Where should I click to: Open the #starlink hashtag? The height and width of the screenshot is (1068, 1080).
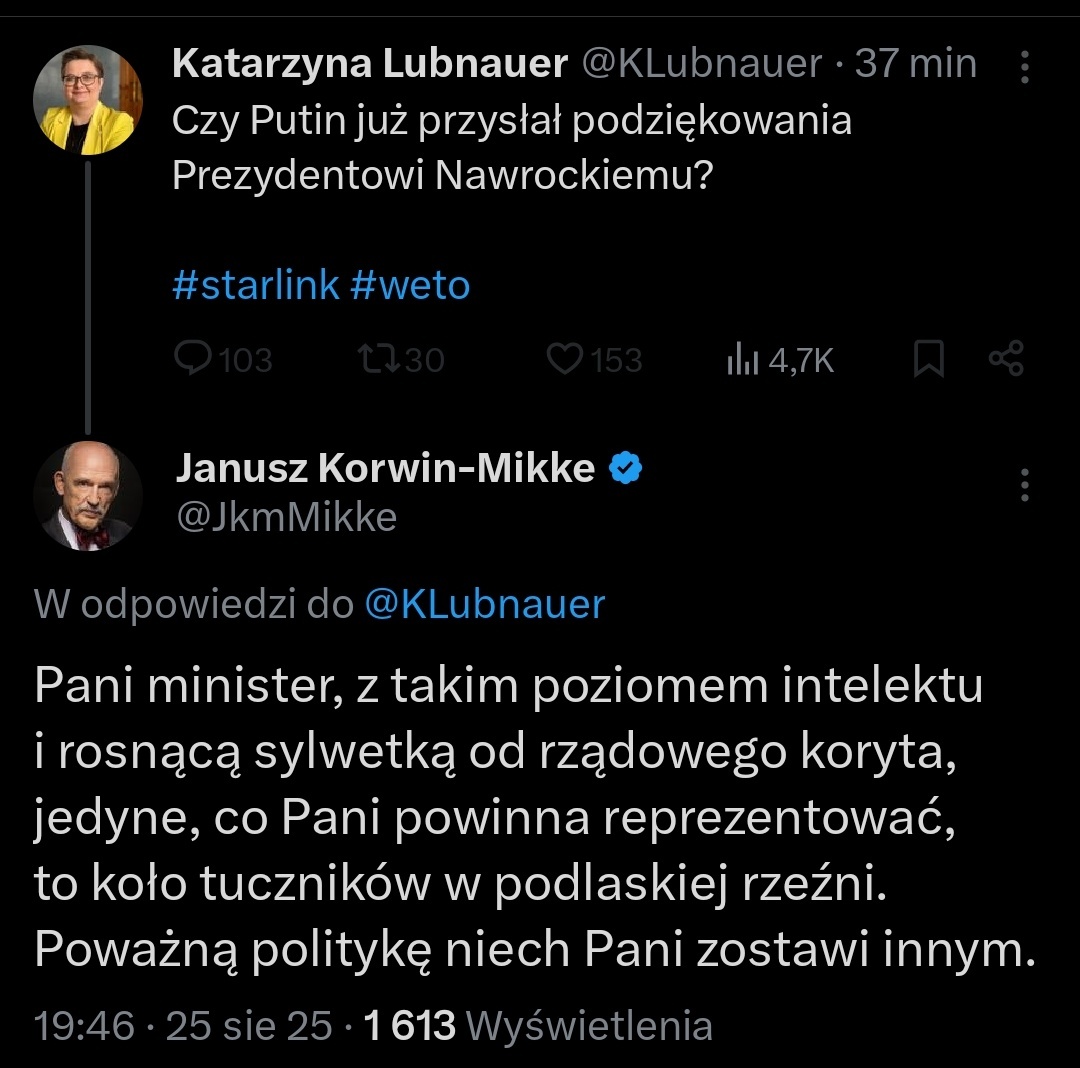pos(256,286)
